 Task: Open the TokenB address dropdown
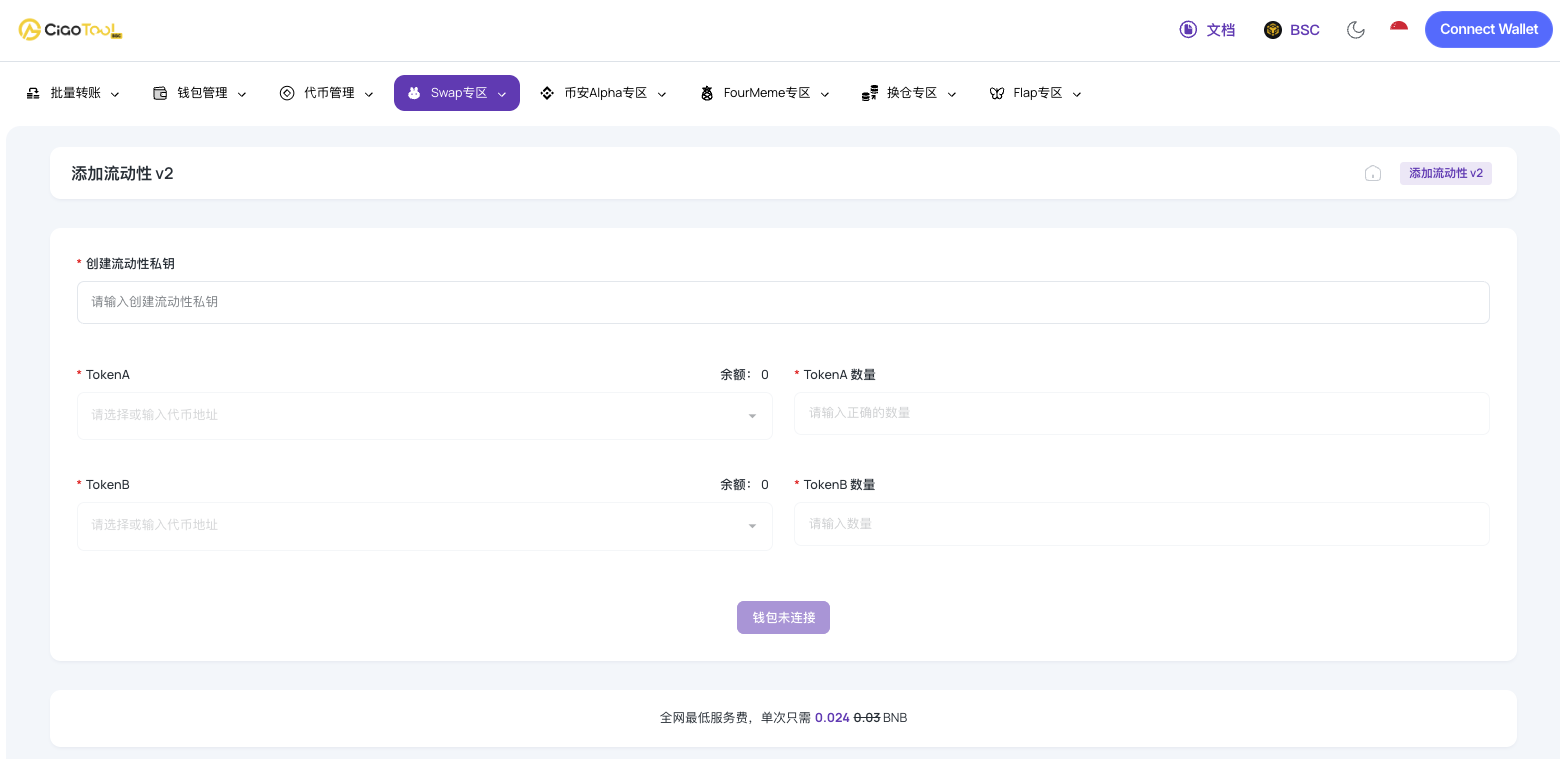424,525
